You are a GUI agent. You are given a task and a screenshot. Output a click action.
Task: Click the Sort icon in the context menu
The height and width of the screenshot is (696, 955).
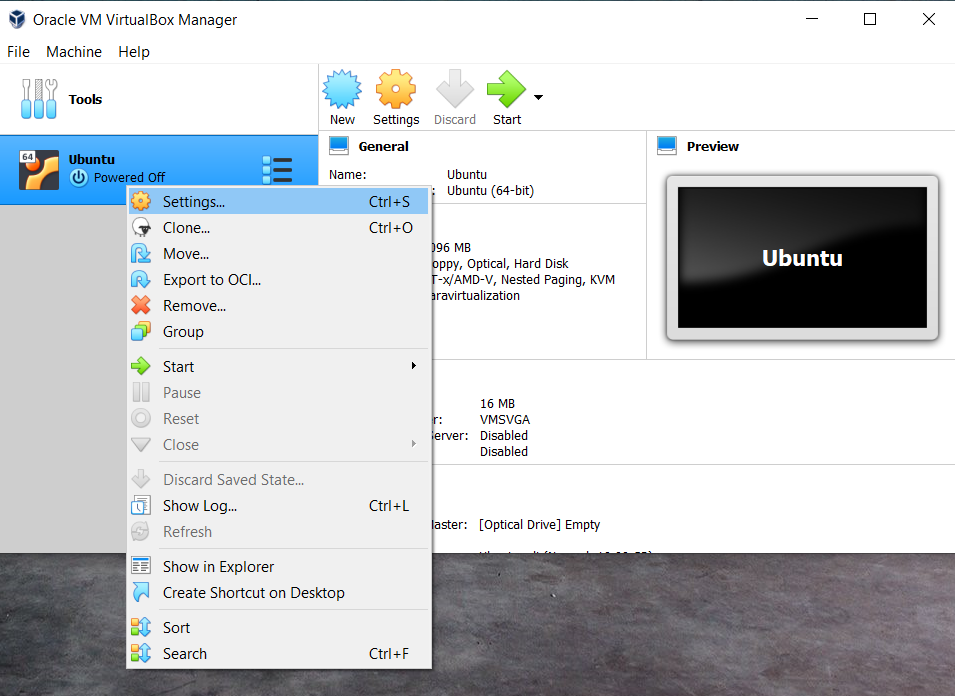pos(141,627)
